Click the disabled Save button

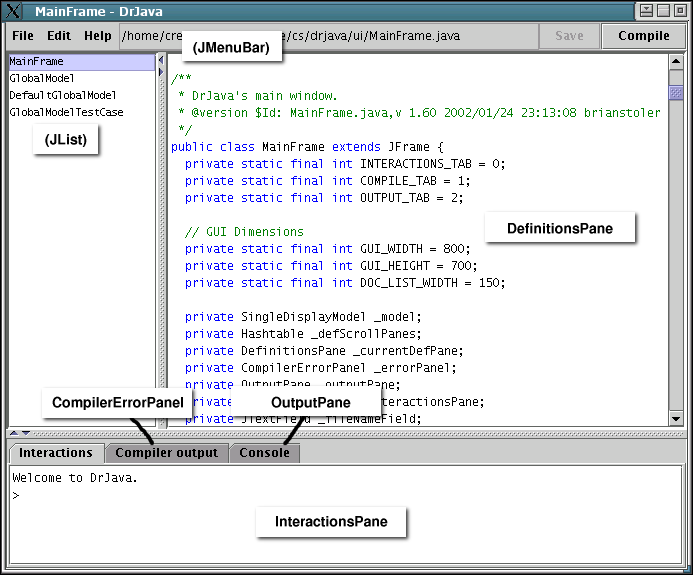click(569, 36)
